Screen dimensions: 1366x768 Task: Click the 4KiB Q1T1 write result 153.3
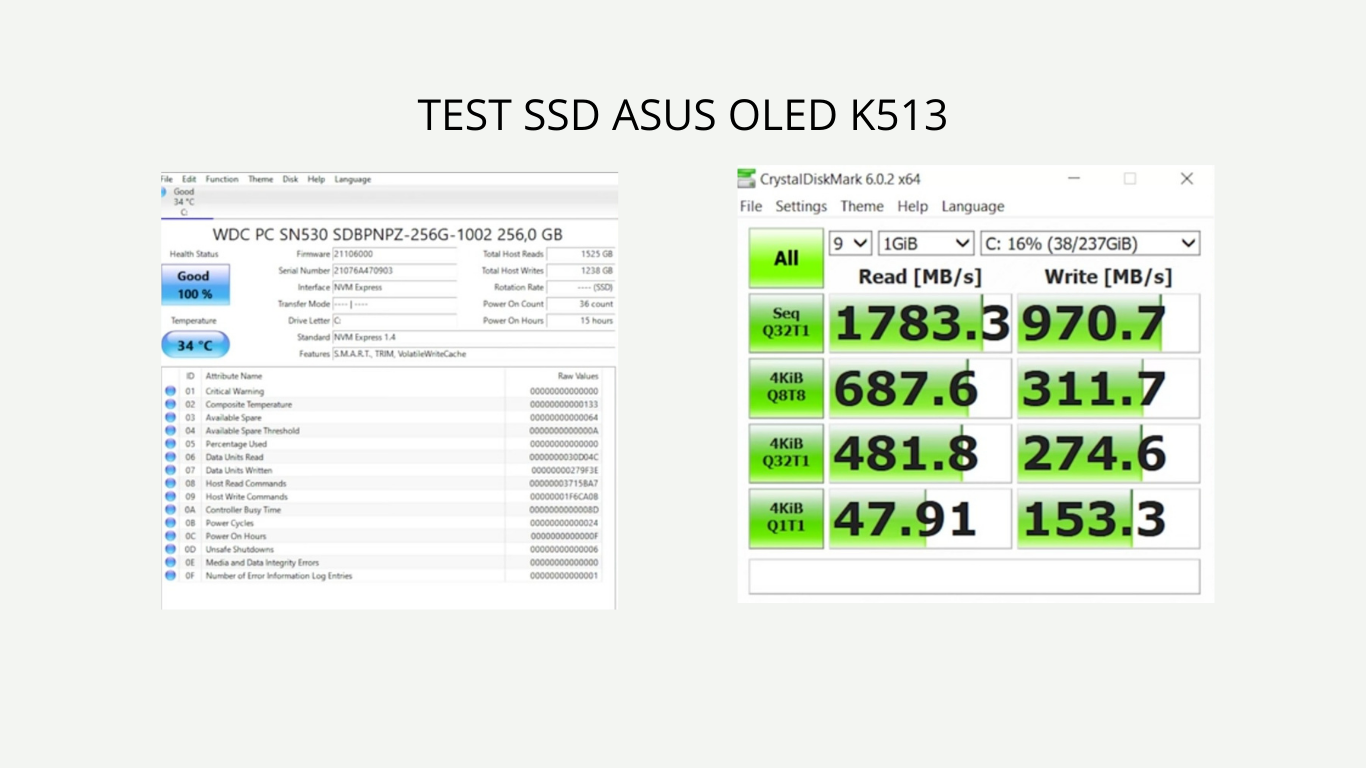pos(1108,519)
